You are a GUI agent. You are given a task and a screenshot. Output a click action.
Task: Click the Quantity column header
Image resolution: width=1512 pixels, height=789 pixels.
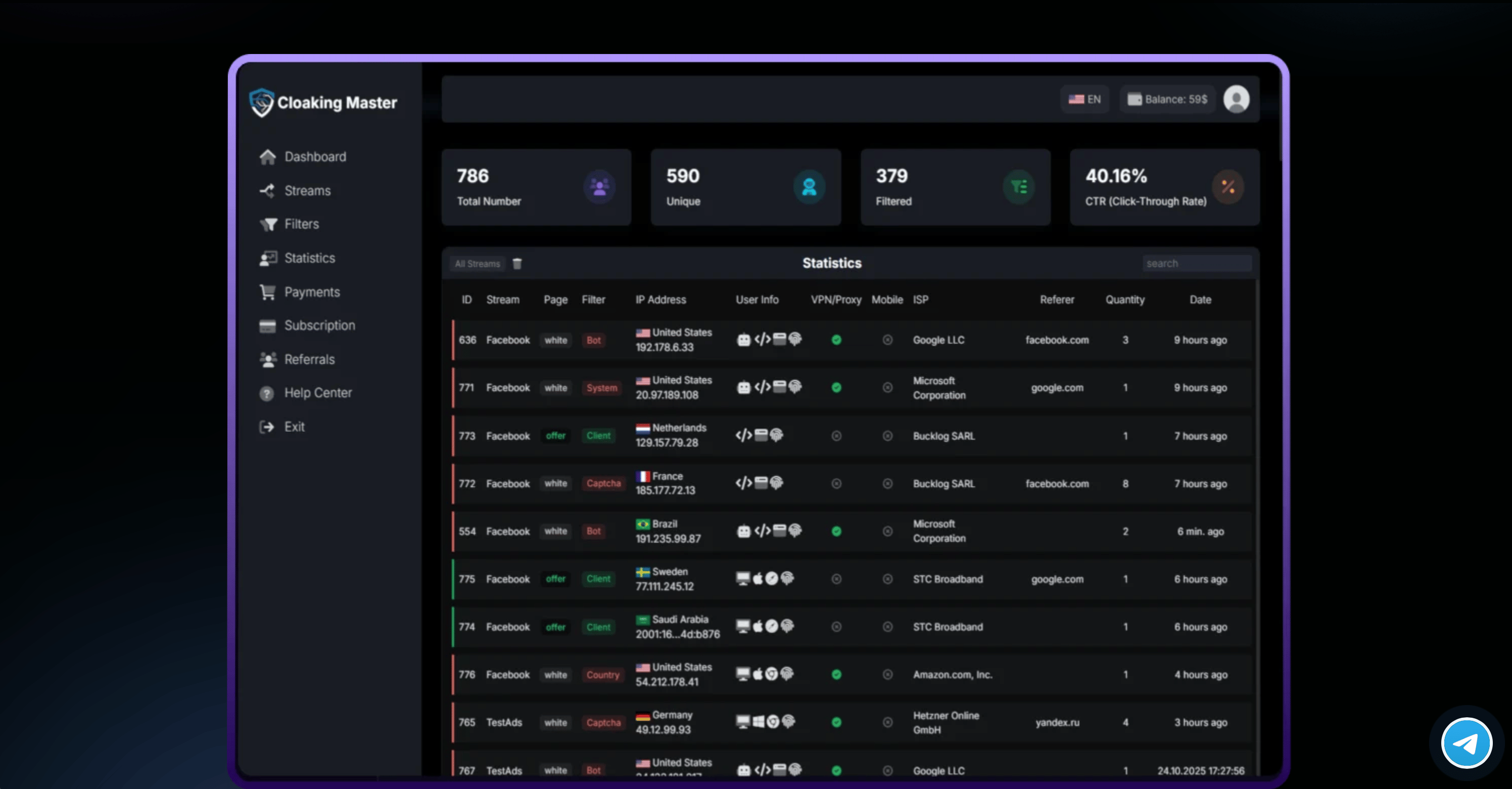[x=1125, y=300]
